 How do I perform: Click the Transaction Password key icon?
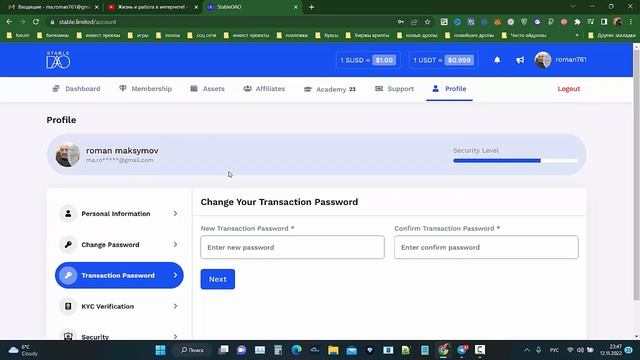click(x=68, y=275)
